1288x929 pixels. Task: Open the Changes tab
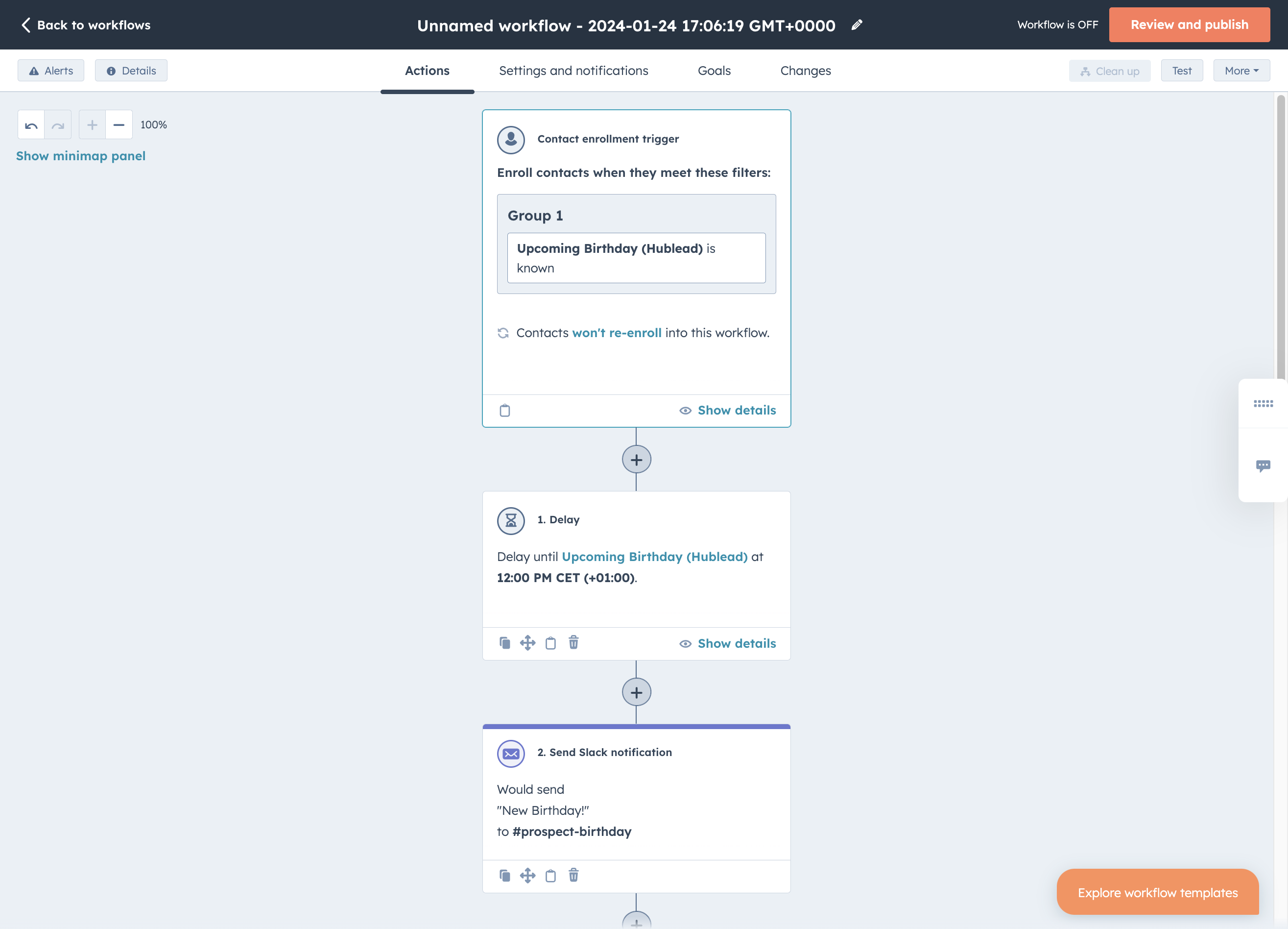point(805,71)
